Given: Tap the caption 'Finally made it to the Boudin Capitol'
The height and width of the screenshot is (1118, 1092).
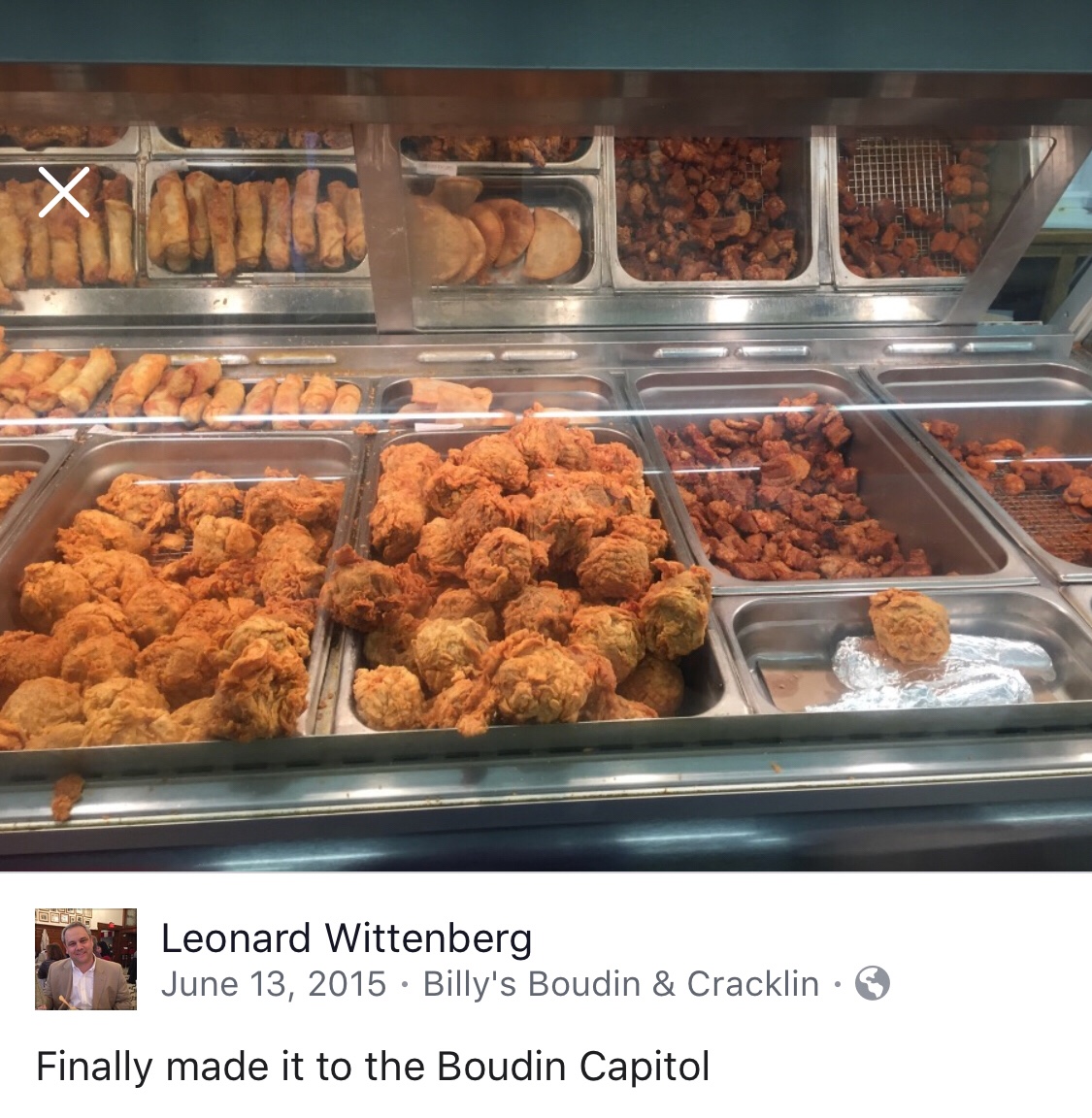Looking at the screenshot, I should 373,1067.
